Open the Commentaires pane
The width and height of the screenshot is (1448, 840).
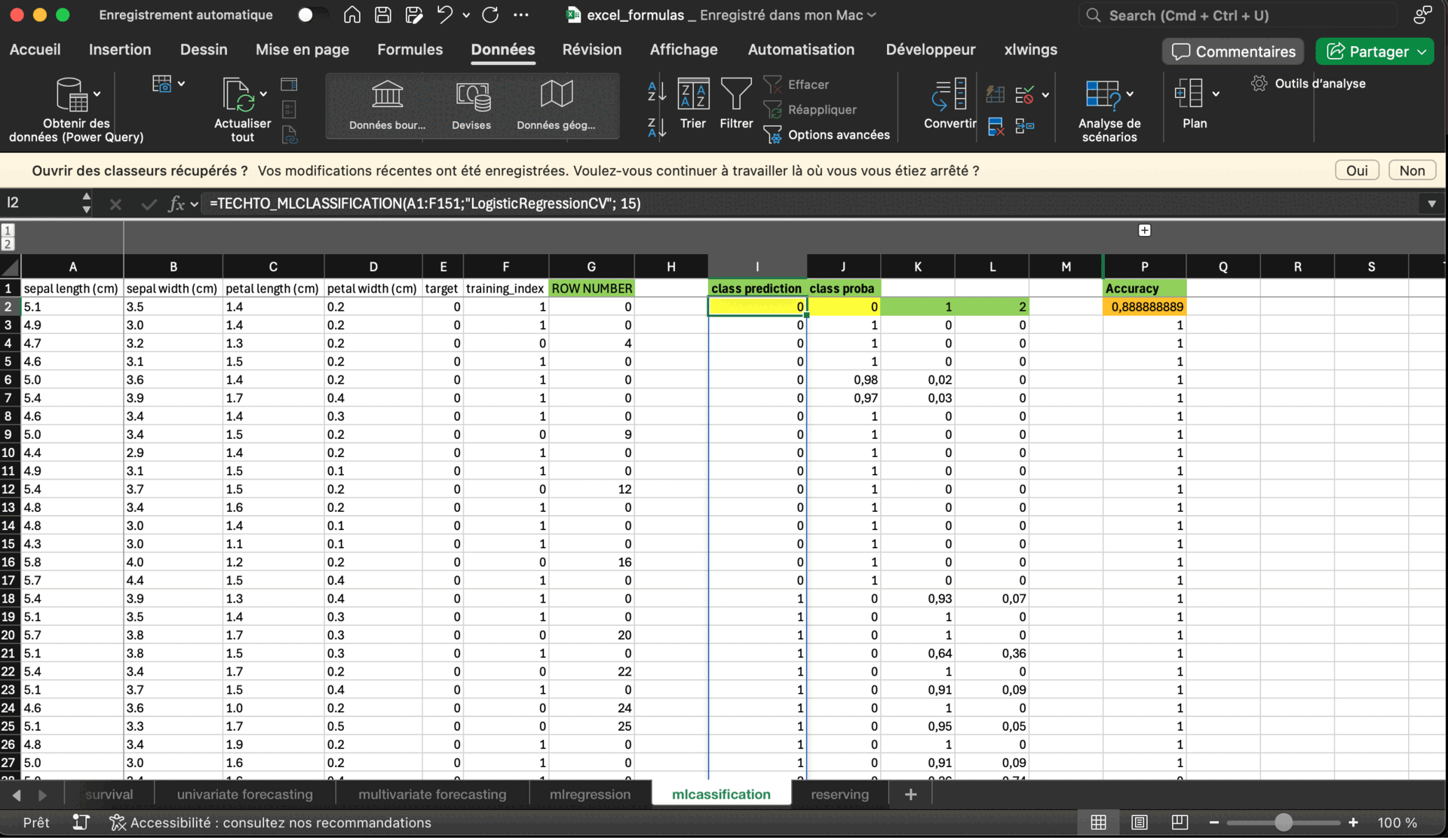pyautogui.click(x=1233, y=51)
